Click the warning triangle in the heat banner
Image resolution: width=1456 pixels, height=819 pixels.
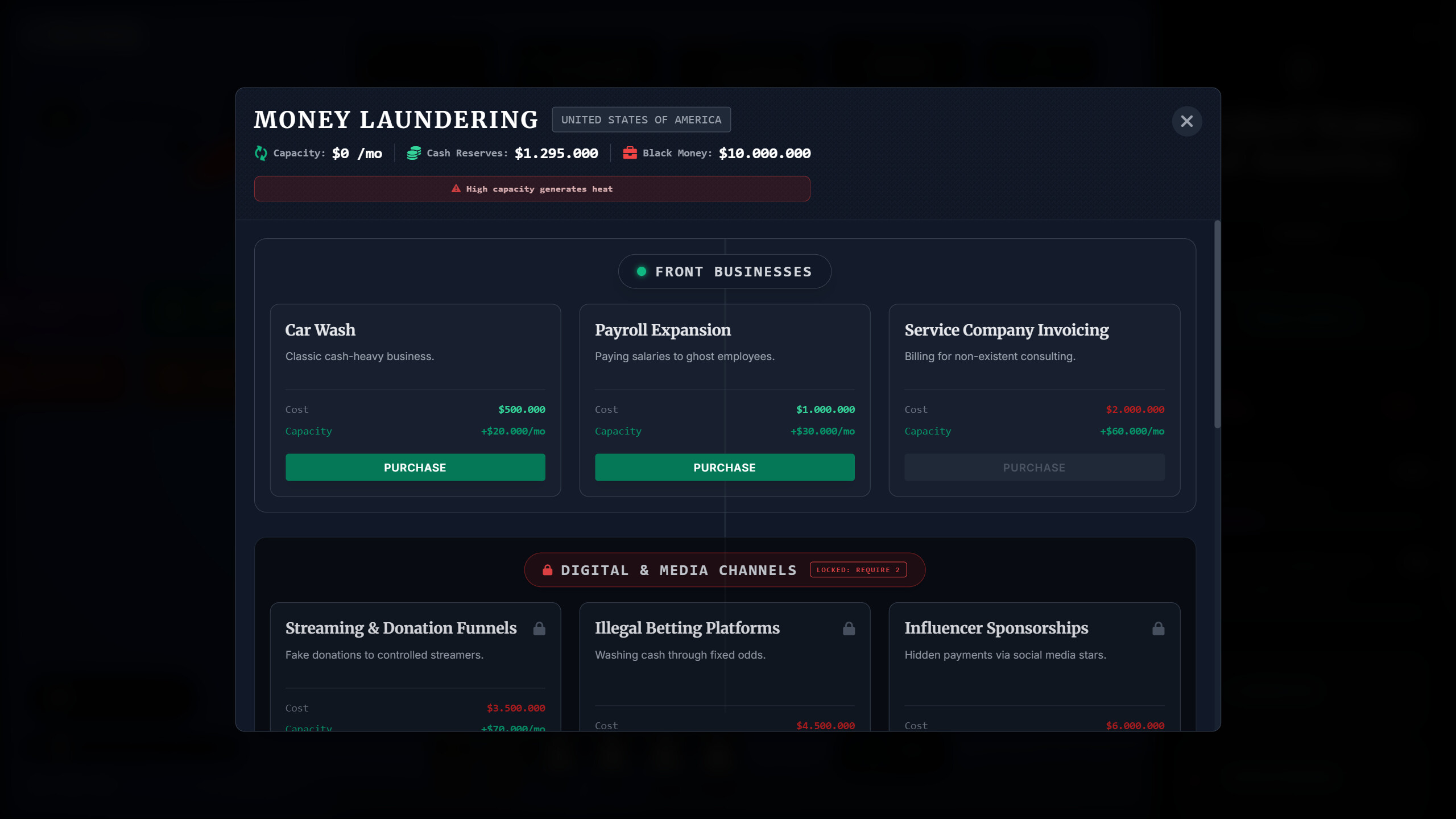(x=455, y=188)
